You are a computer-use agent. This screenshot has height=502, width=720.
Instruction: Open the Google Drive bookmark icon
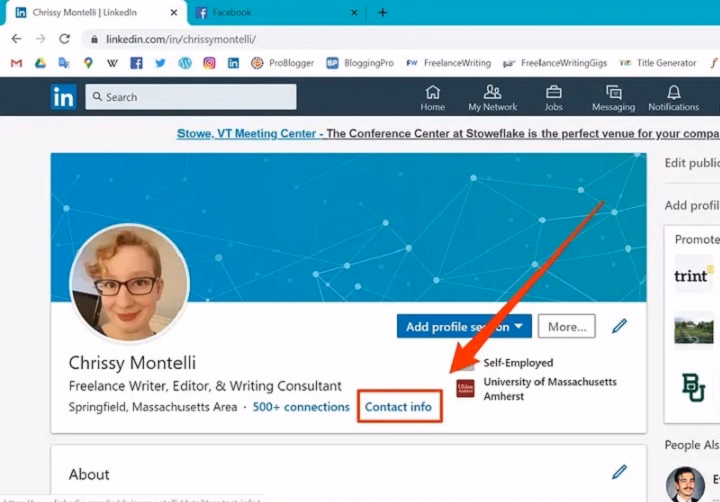(x=40, y=63)
